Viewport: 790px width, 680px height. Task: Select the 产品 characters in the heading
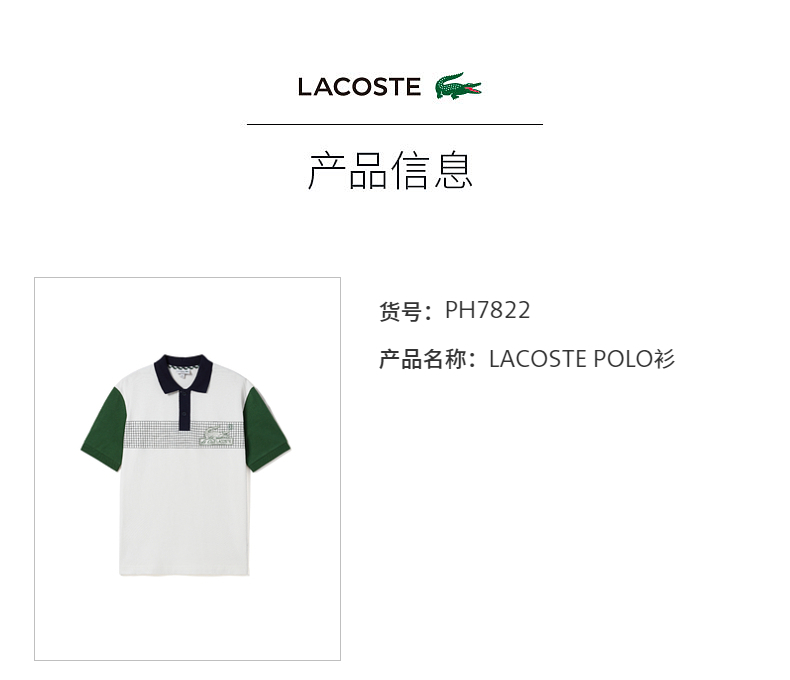pos(348,170)
